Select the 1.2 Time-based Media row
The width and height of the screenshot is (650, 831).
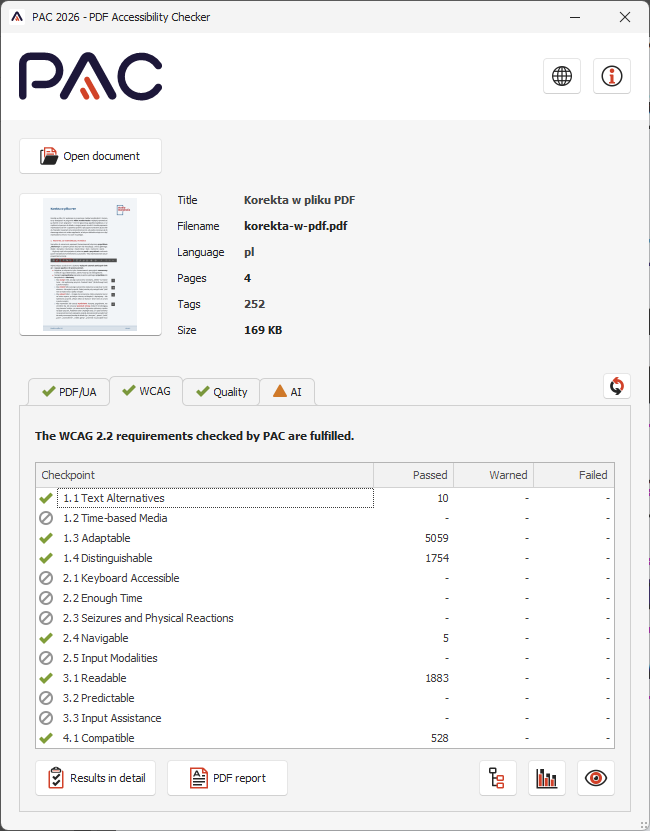pyautogui.click(x=325, y=518)
